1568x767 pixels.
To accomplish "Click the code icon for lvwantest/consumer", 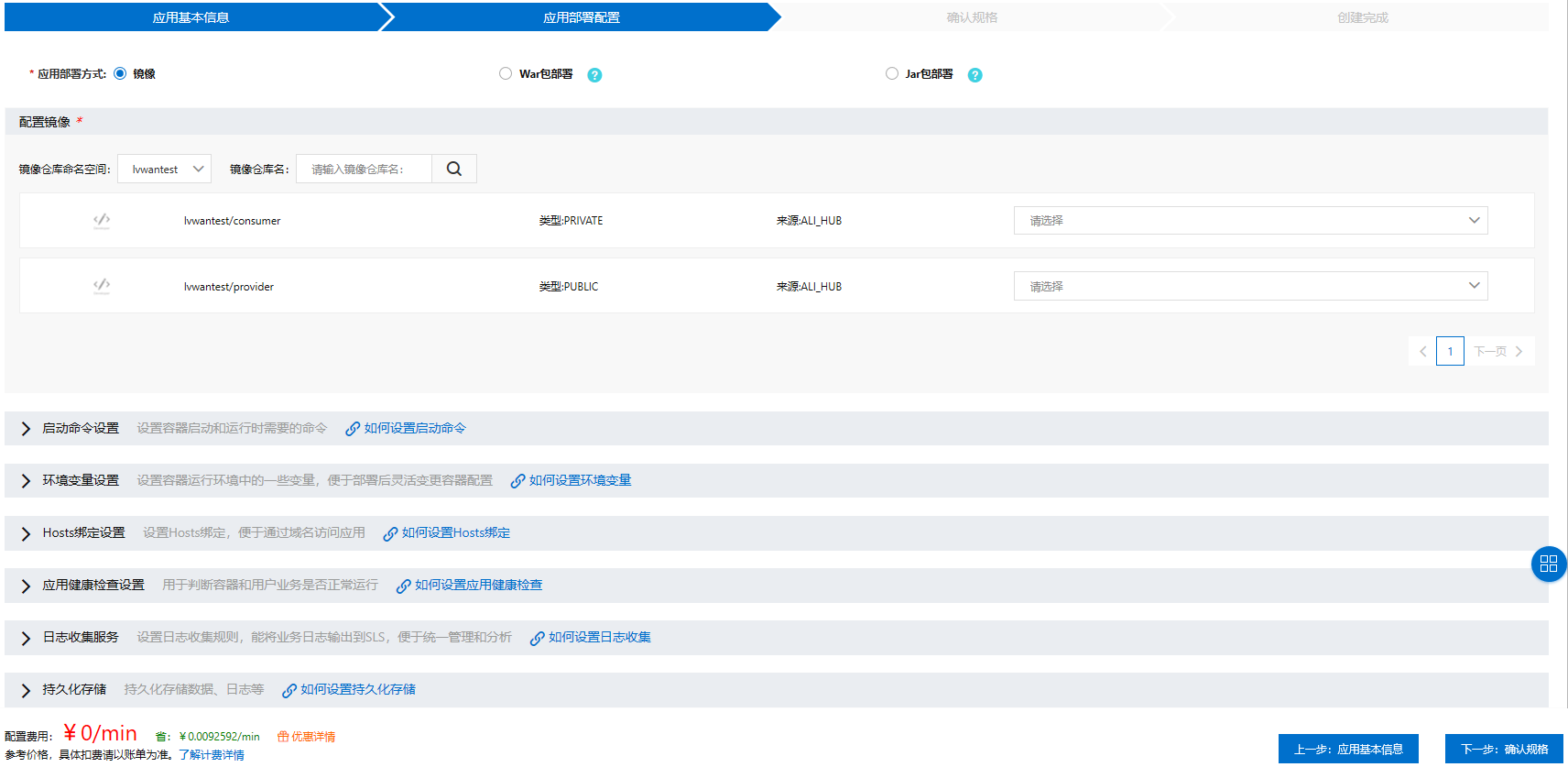I will point(102,220).
